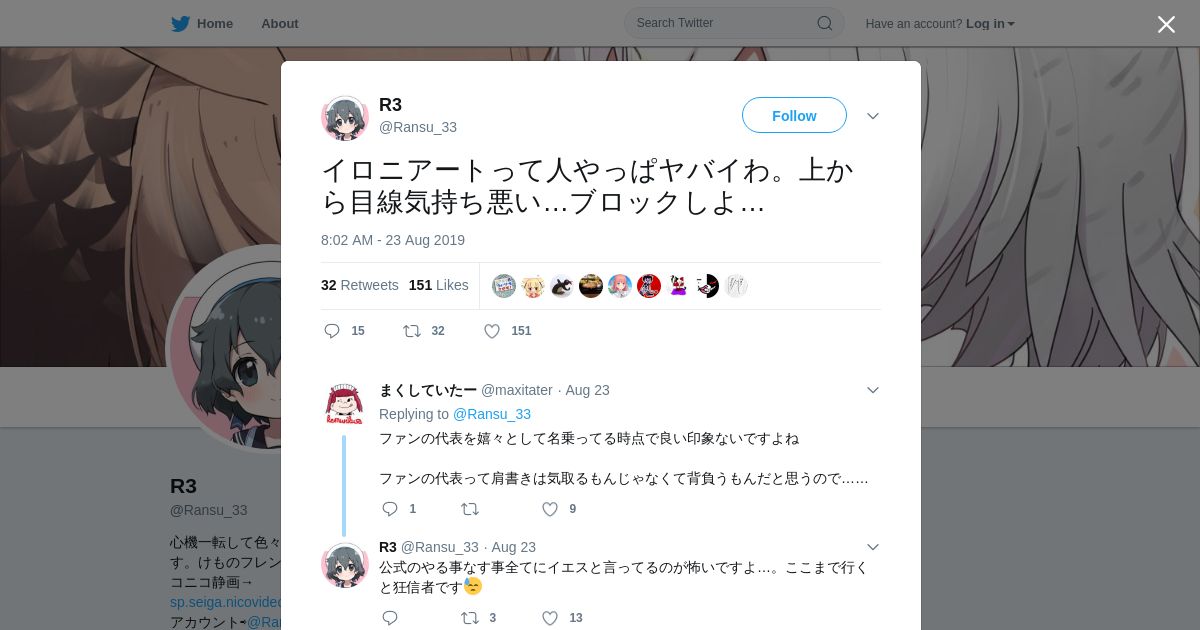Image resolution: width=1200 pixels, height=630 pixels.
Task: Click the search magnifier icon
Action: (x=825, y=23)
